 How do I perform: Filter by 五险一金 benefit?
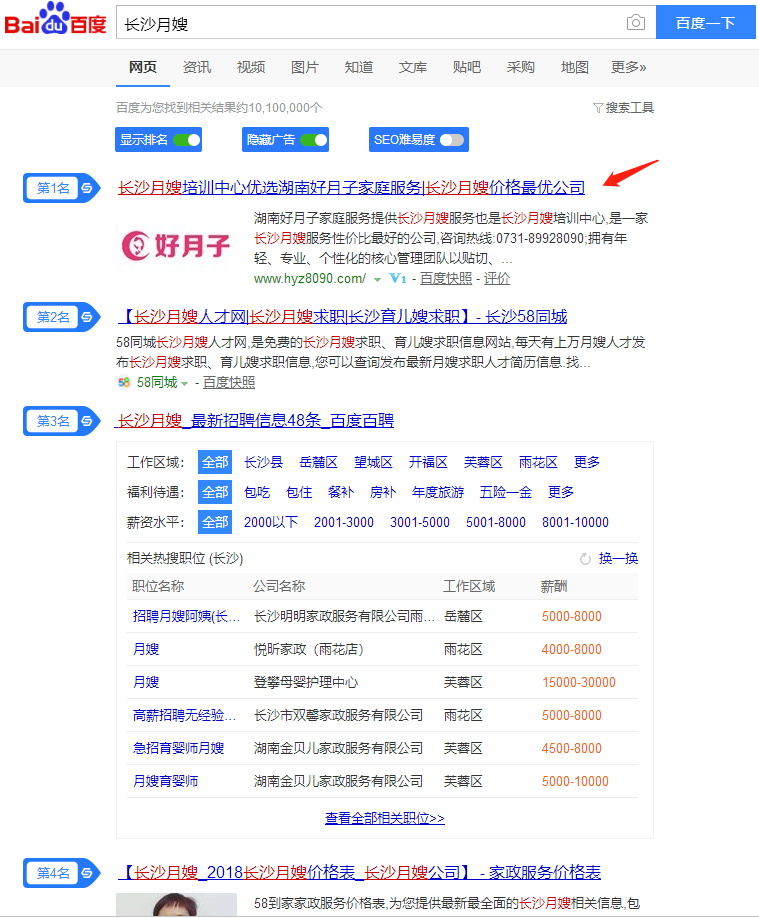[506, 492]
